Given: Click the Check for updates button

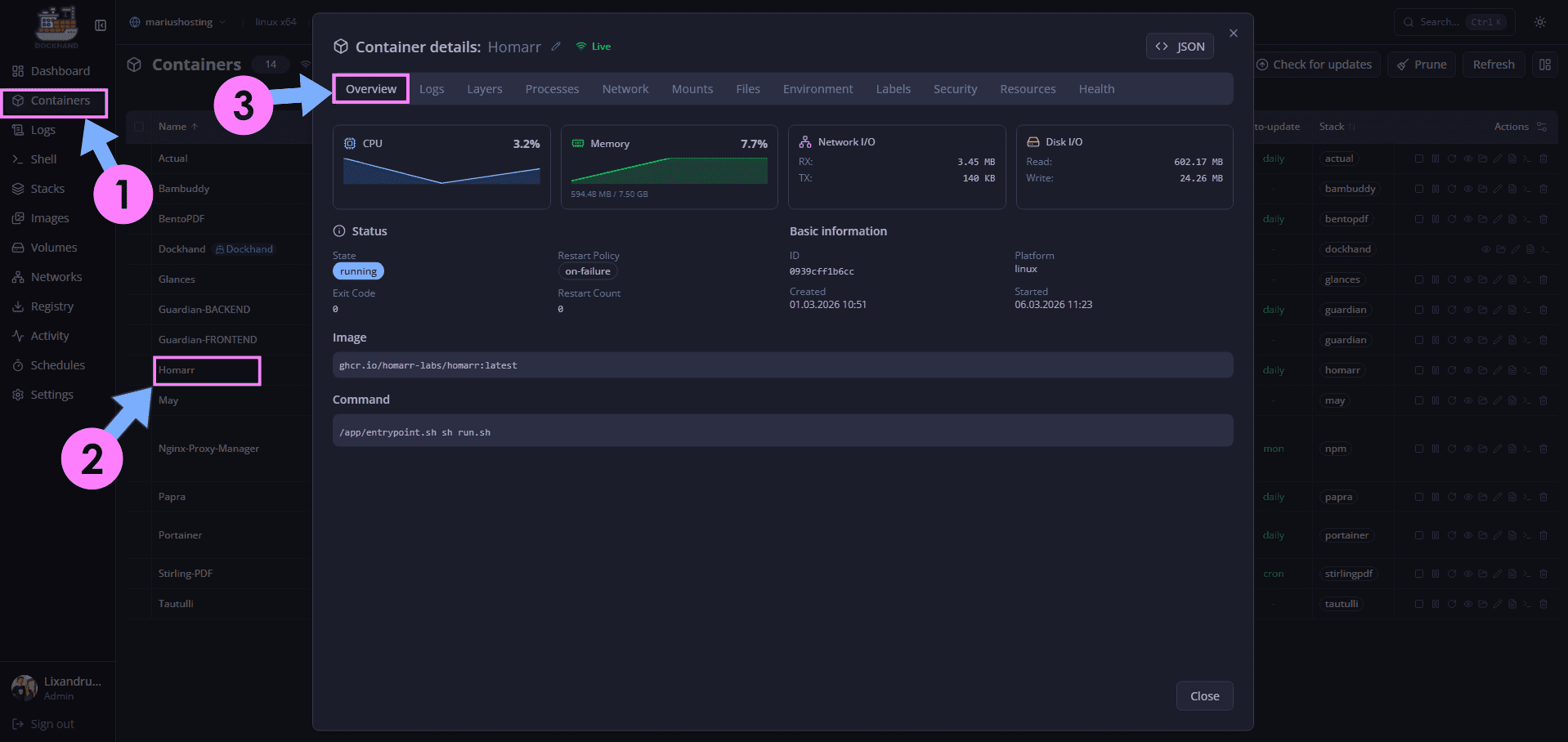Looking at the screenshot, I should tap(1315, 64).
